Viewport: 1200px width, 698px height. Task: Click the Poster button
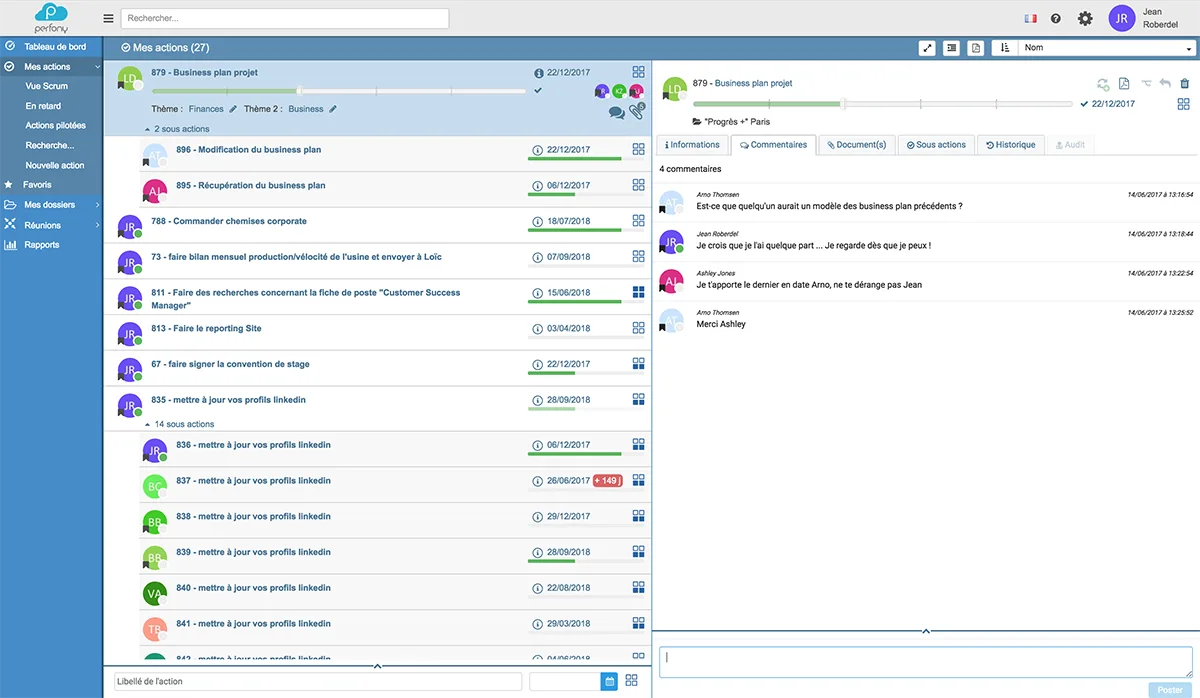(x=1169, y=690)
